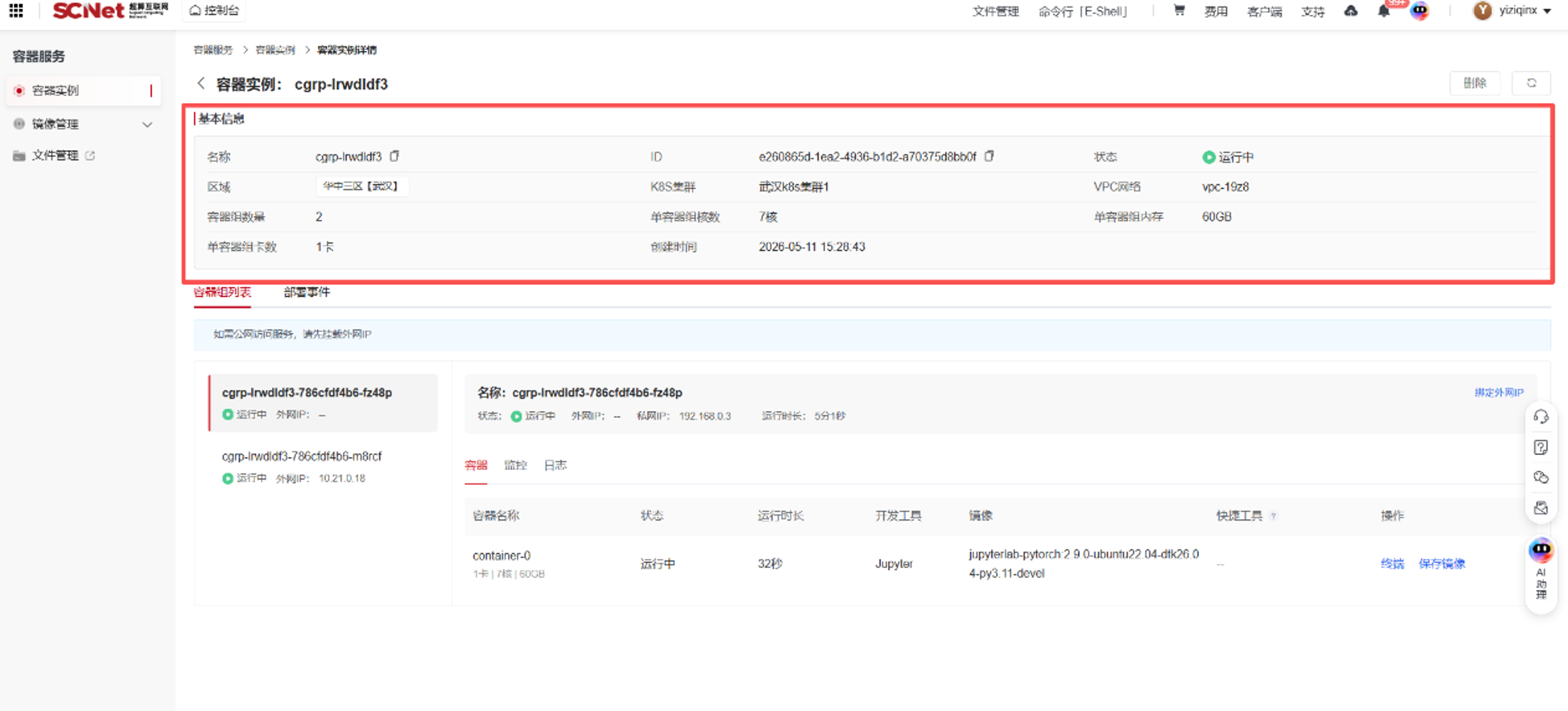Open the notification bell icon
The image size is (1568, 711).
tap(1384, 11)
